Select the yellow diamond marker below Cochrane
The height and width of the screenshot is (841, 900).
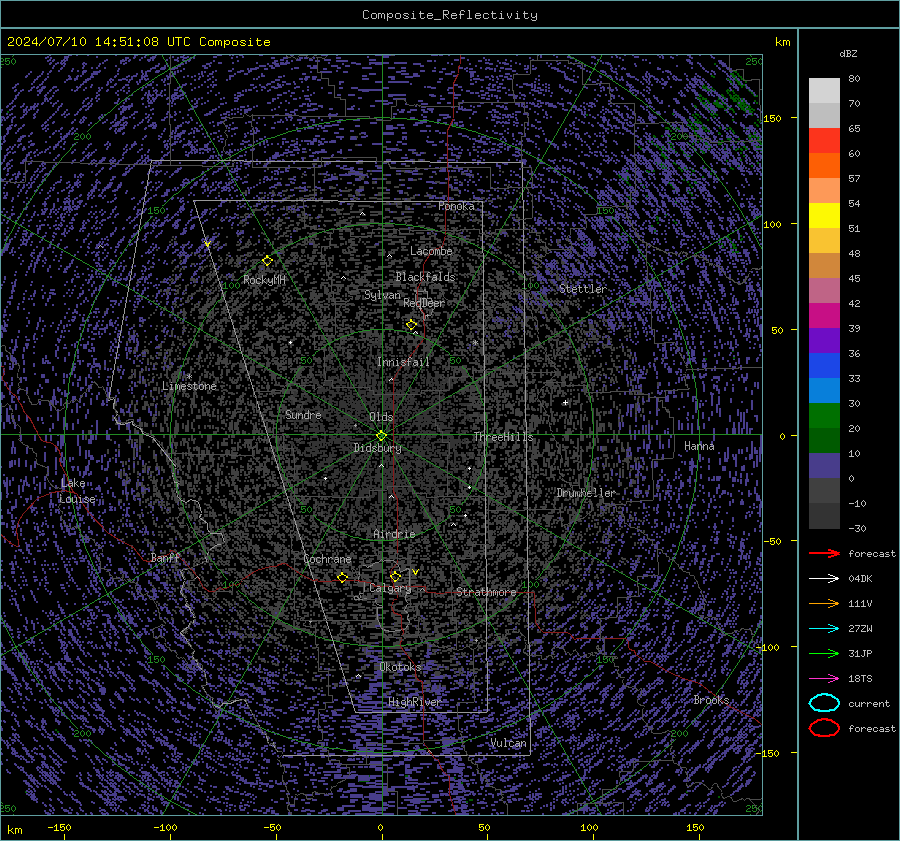pos(342,577)
